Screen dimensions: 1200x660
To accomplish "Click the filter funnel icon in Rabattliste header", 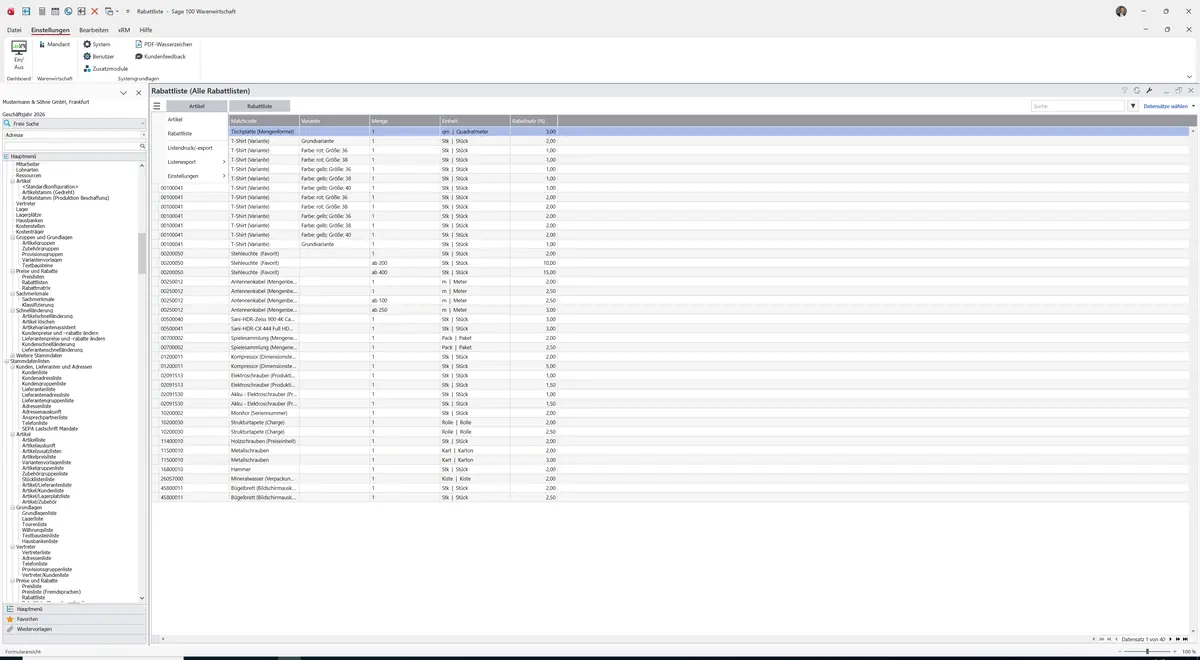I will pos(1125,91).
